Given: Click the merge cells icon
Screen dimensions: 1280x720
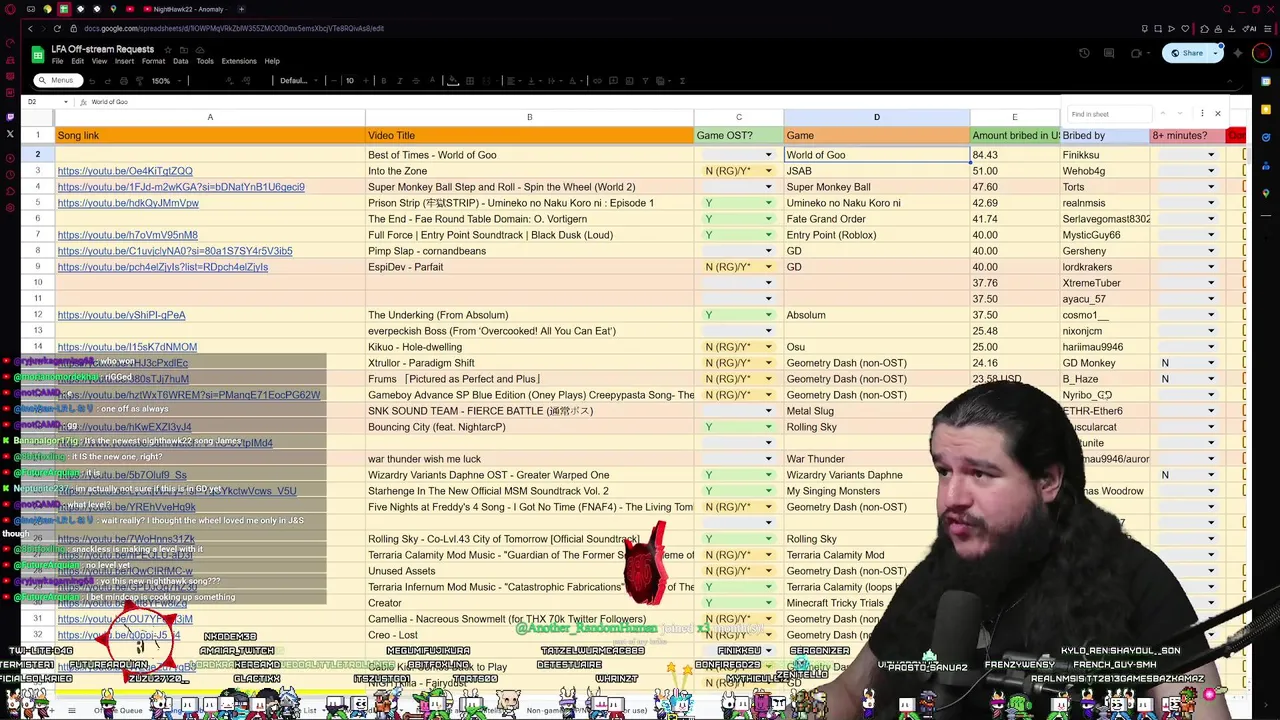Looking at the screenshot, I should coord(486,80).
